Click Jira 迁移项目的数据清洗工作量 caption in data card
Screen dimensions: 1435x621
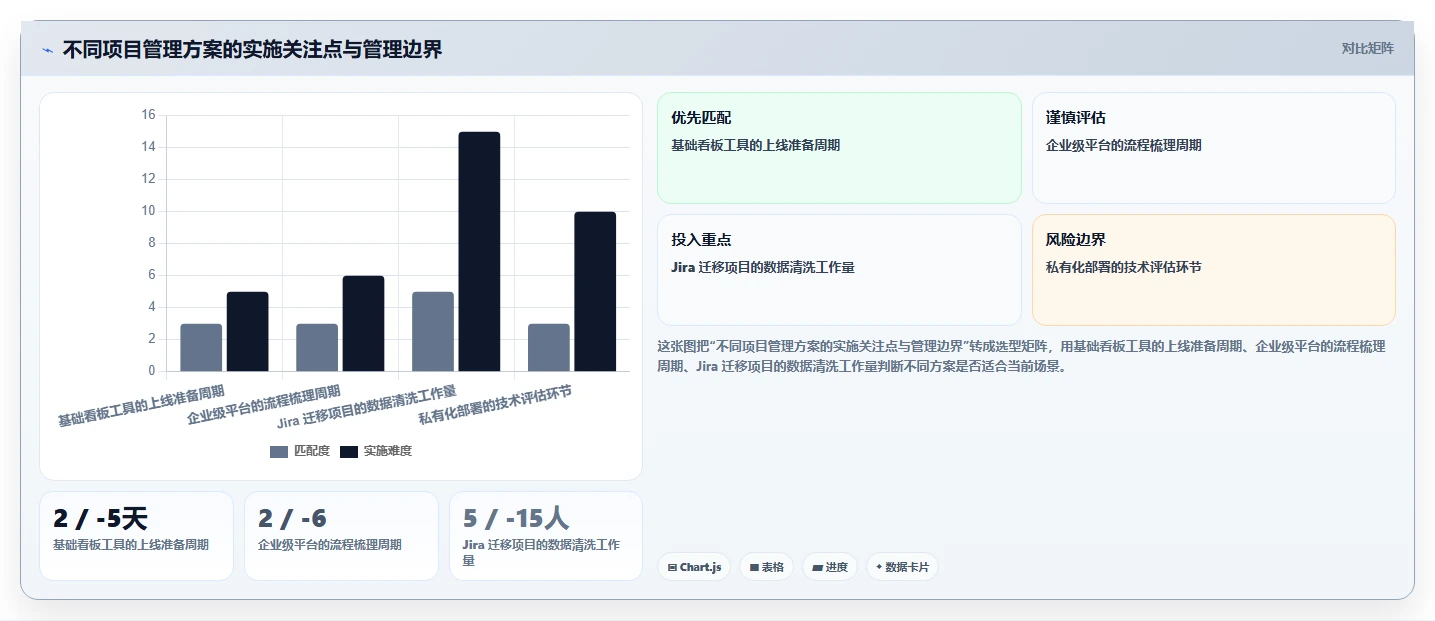(x=541, y=553)
